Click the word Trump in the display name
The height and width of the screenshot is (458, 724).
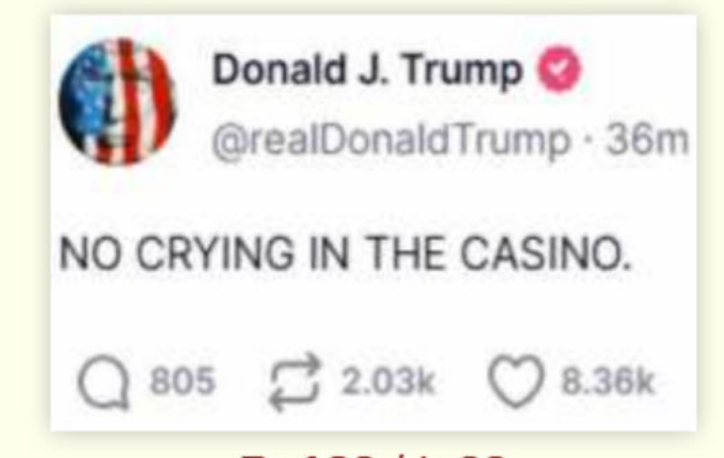462,71
